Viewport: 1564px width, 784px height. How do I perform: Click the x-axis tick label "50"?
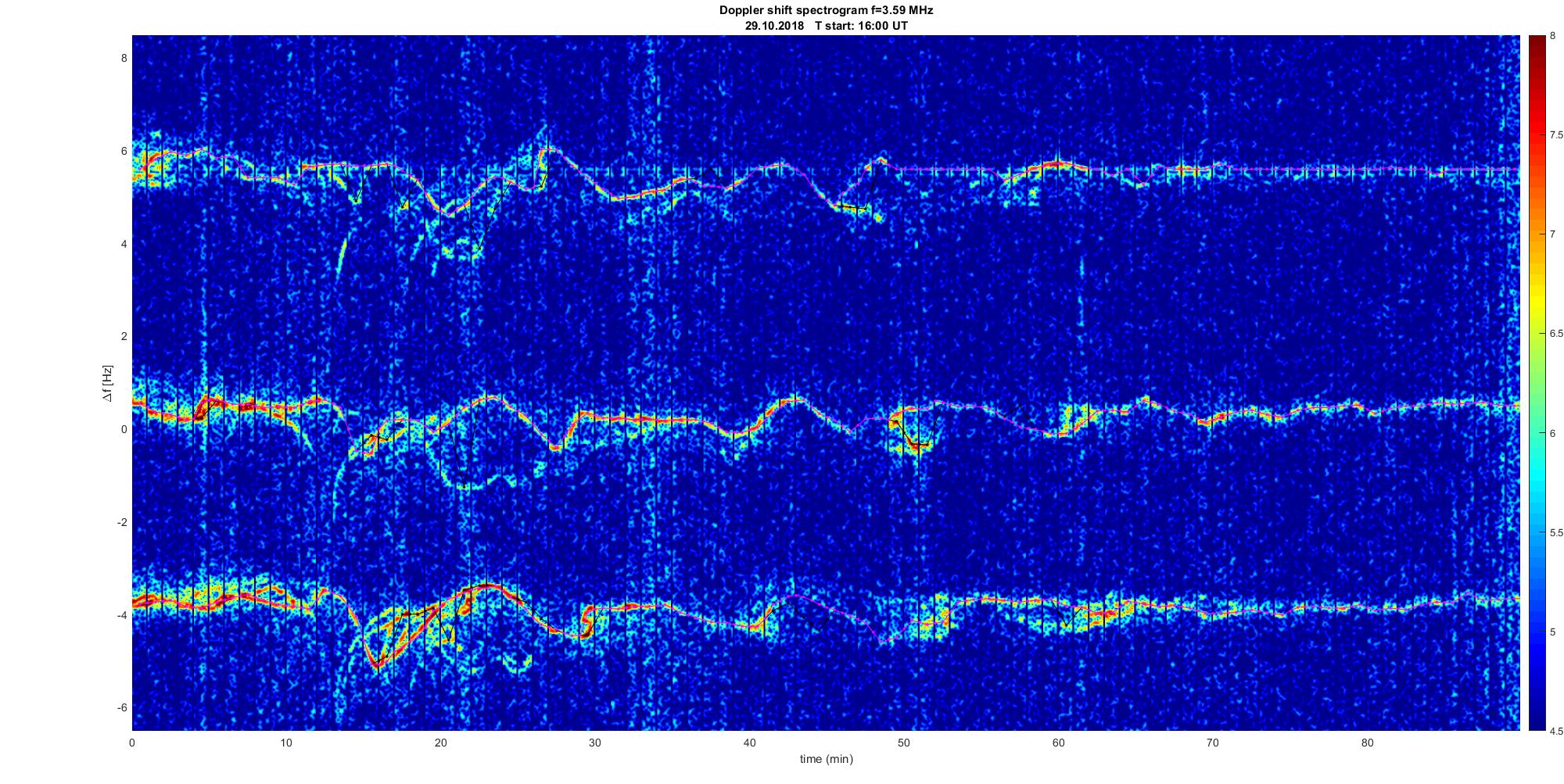[904, 743]
